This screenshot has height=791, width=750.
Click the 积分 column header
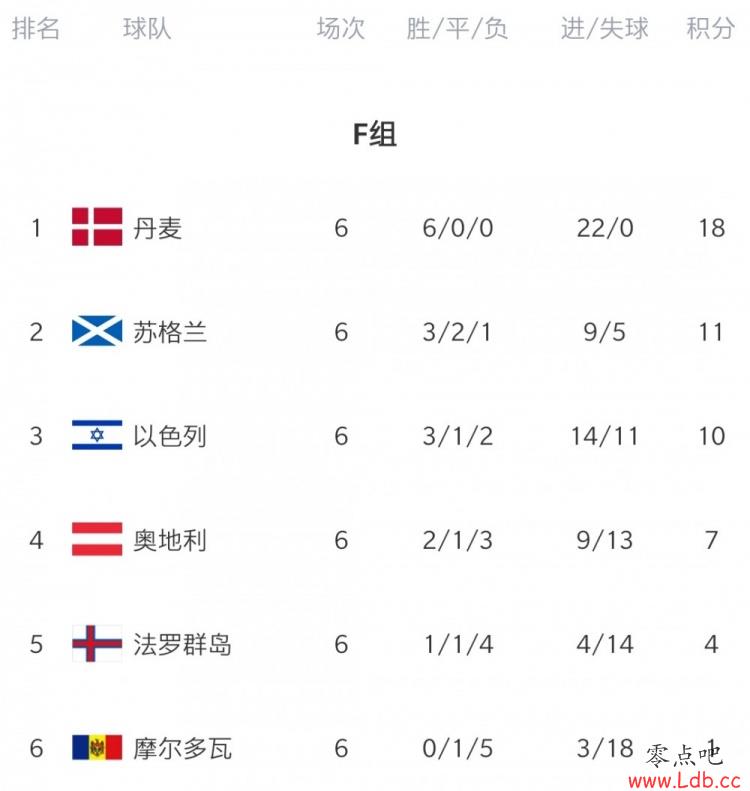711,28
